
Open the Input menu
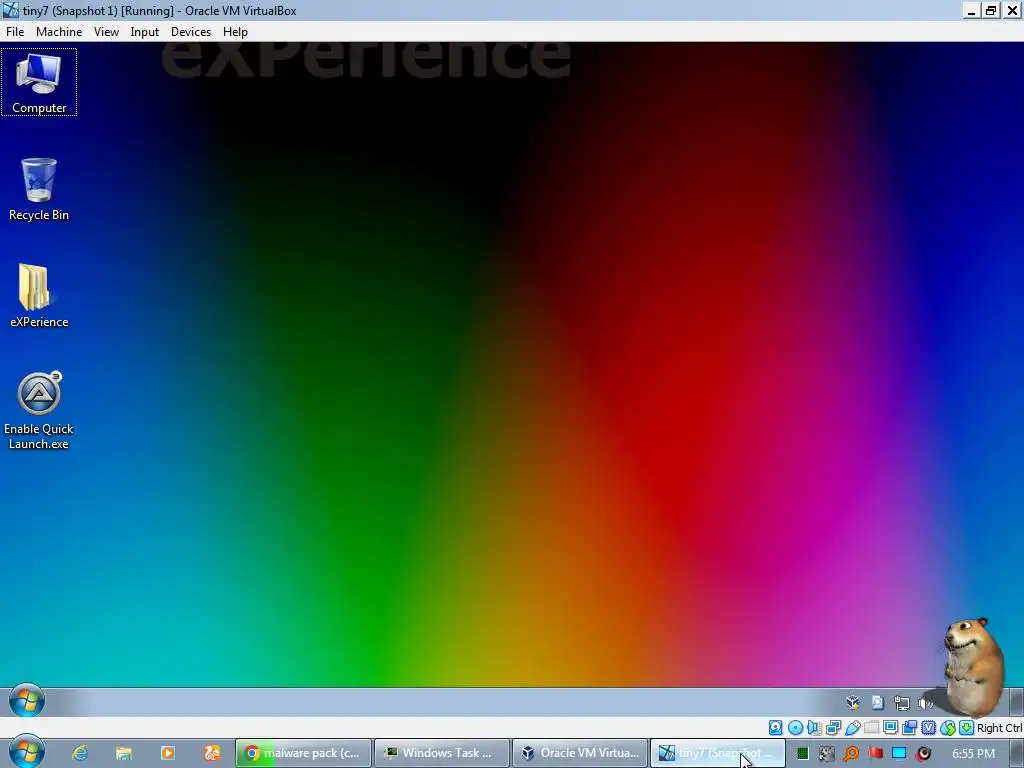144,31
